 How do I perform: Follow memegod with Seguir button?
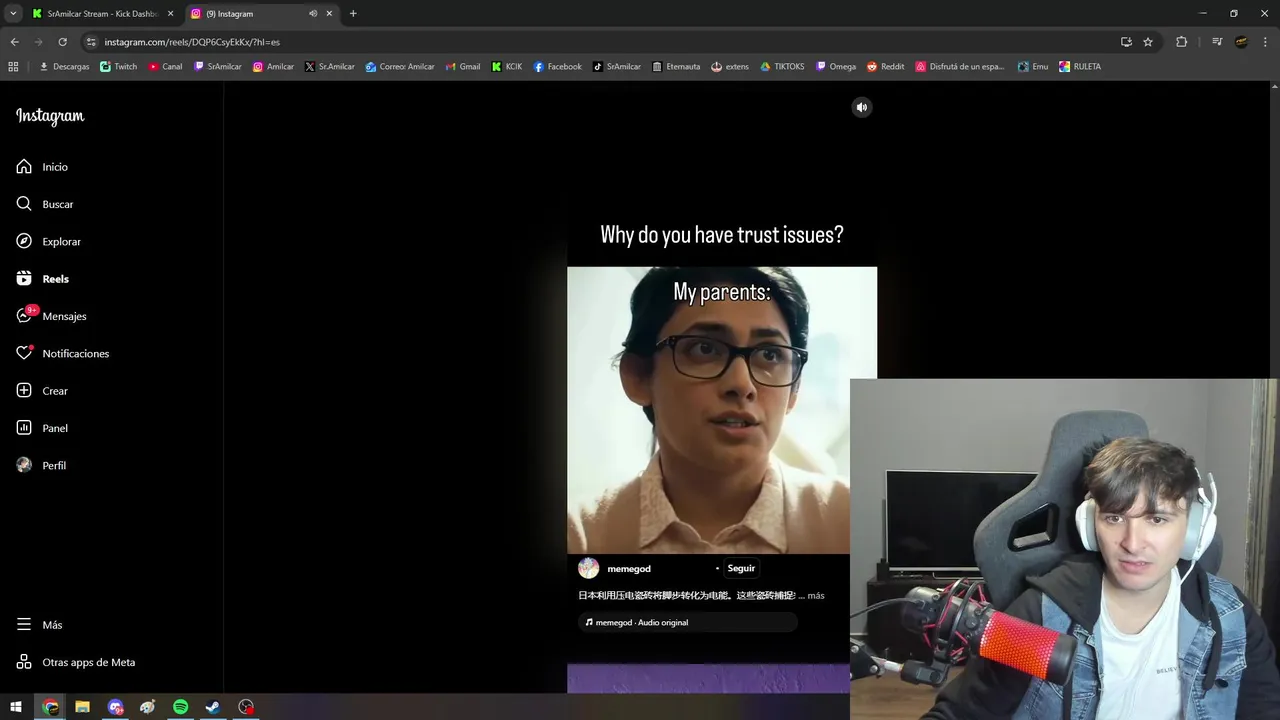(x=741, y=568)
